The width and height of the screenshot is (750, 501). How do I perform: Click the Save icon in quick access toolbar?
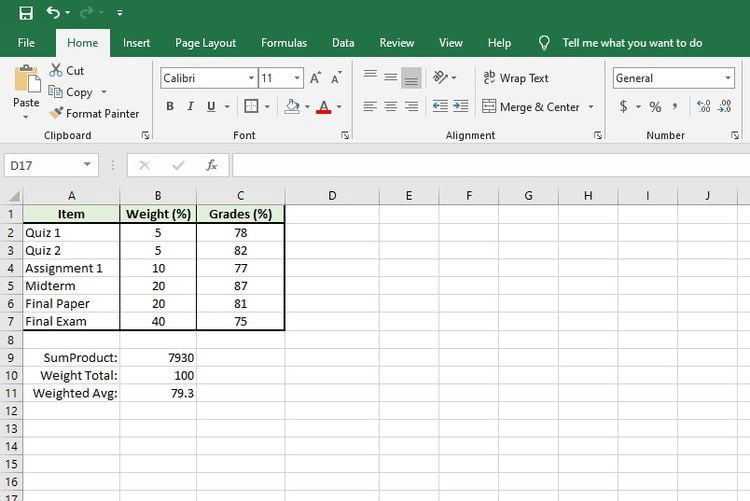click(26, 13)
